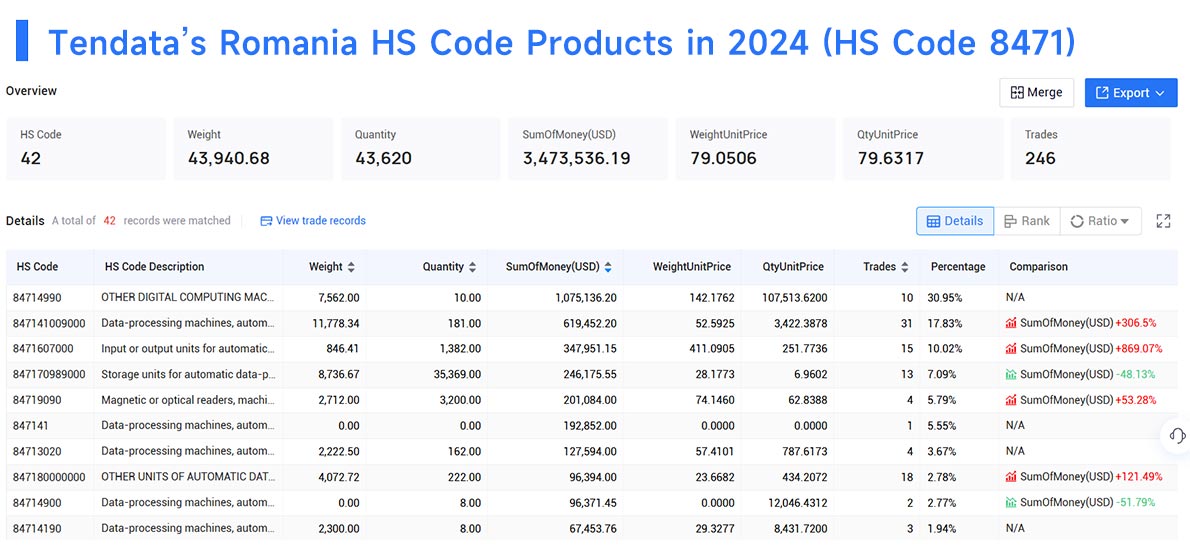
Task: Click the 30.95% percentage cell
Action: (x=945, y=297)
